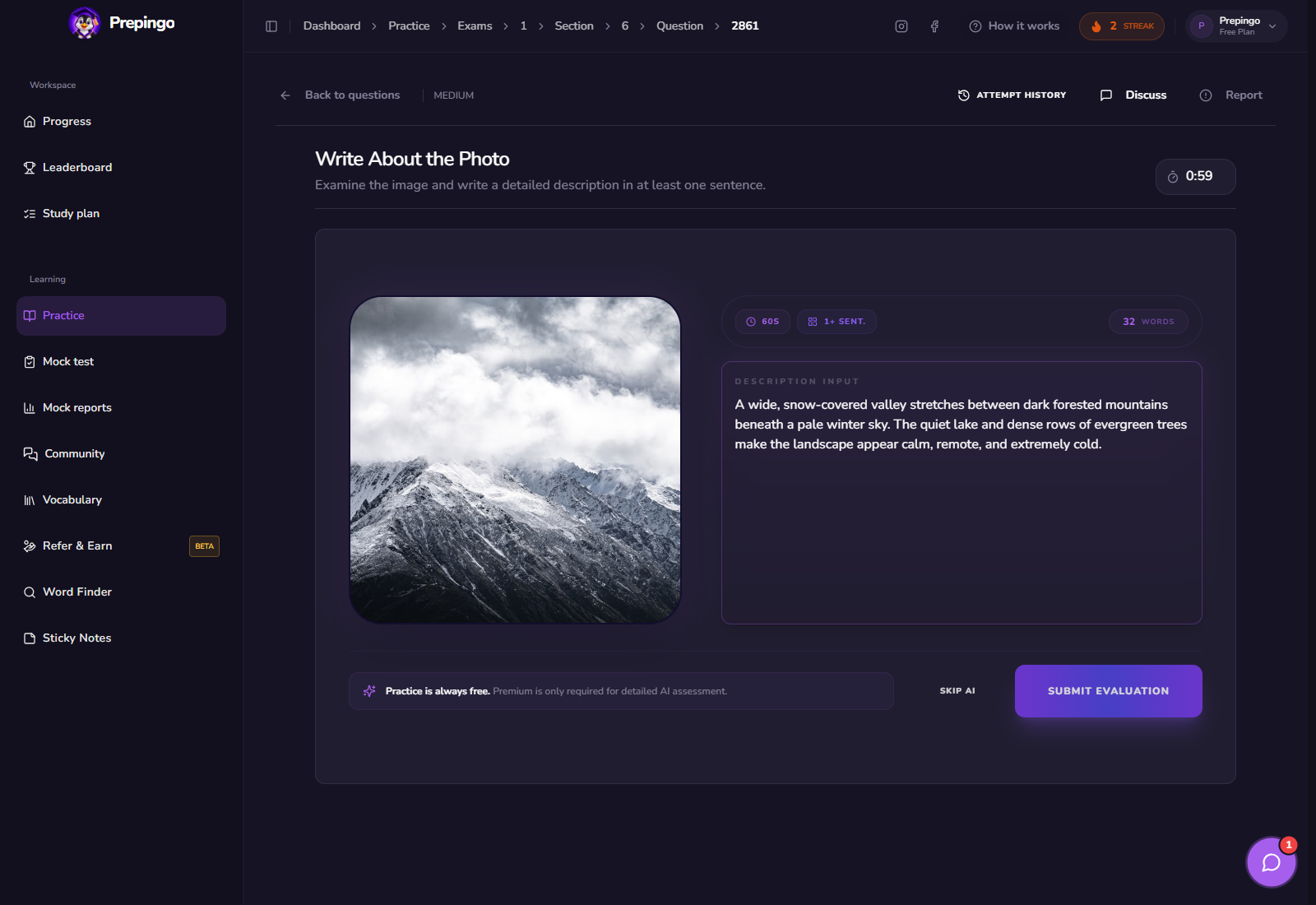Open the Vocabulary section
Viewport: 1316px width, 905px height.
coord(121,500)
